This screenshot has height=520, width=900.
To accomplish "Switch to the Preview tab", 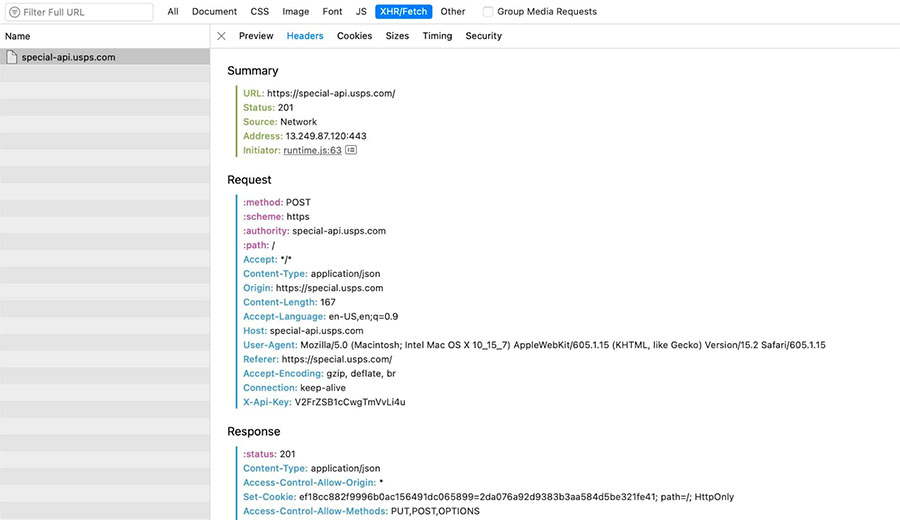I will pos(256,36).
